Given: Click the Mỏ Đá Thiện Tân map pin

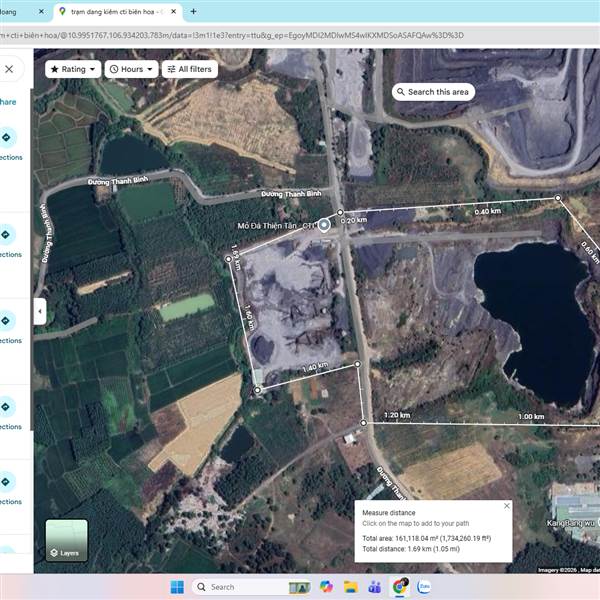Looking at the screenshot, I should point(323,225).
